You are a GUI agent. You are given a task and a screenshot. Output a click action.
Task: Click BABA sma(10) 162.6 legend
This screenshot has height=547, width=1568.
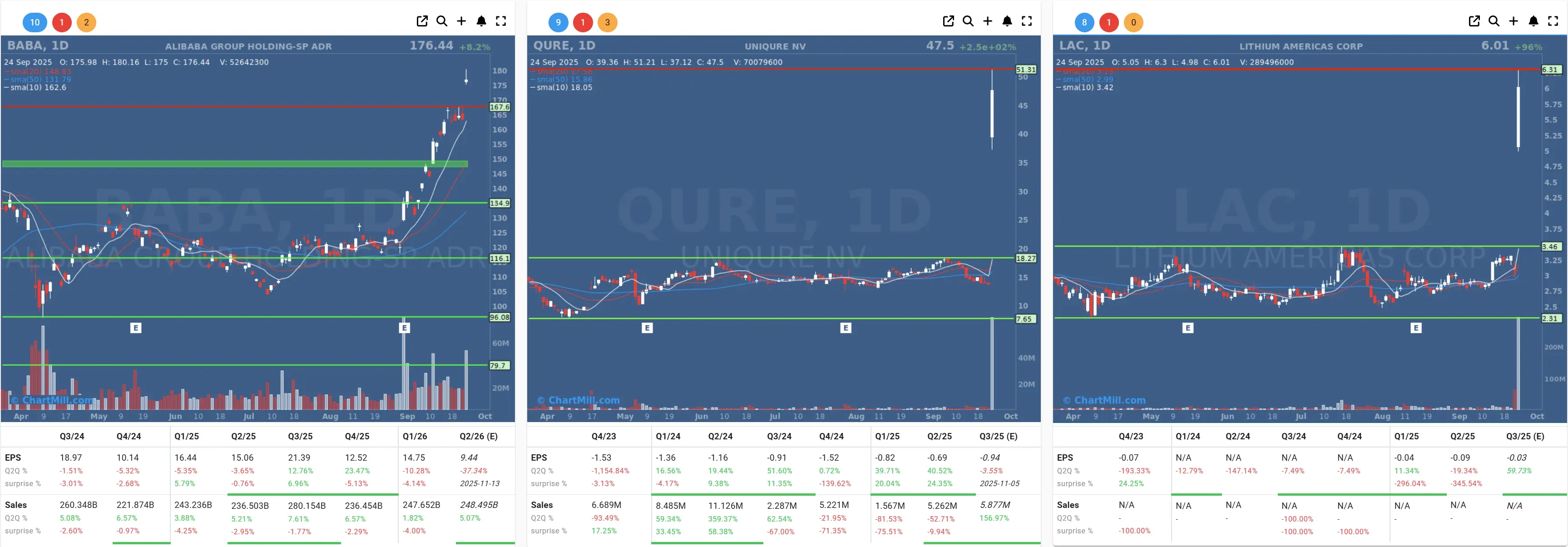click(35, 88)
